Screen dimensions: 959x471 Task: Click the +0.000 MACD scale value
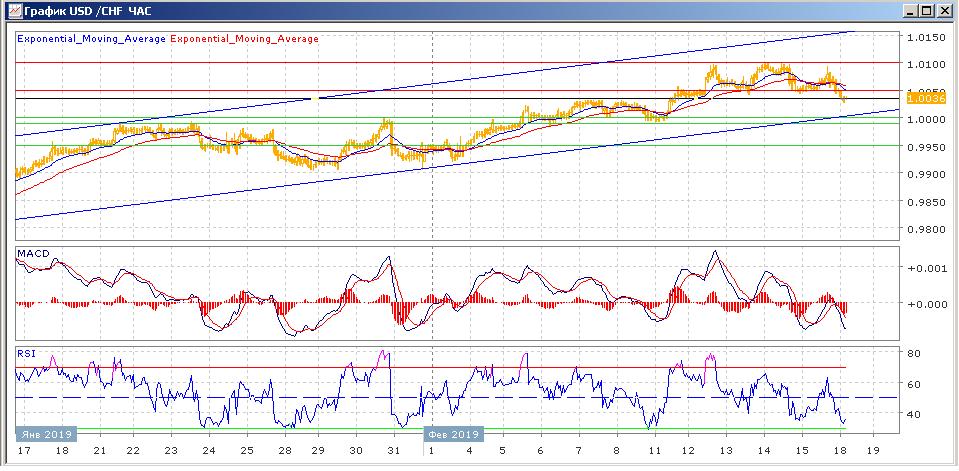point(925,304)
